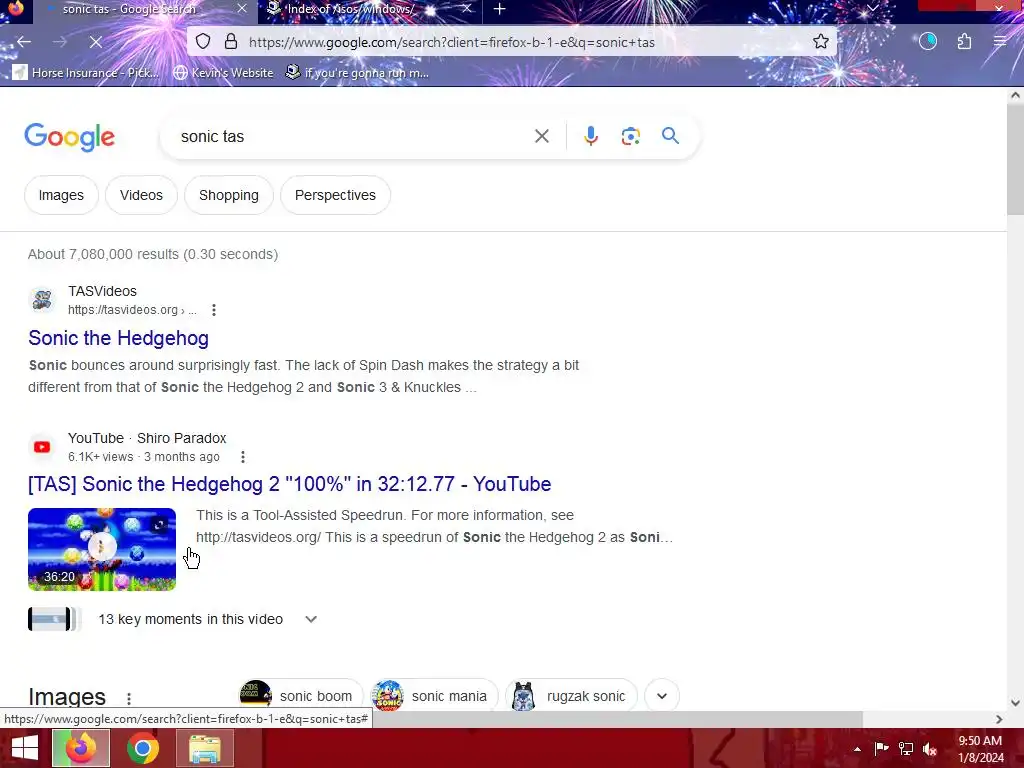View site security padlock info
The image size is (1024, 768).
pos(231,42)
